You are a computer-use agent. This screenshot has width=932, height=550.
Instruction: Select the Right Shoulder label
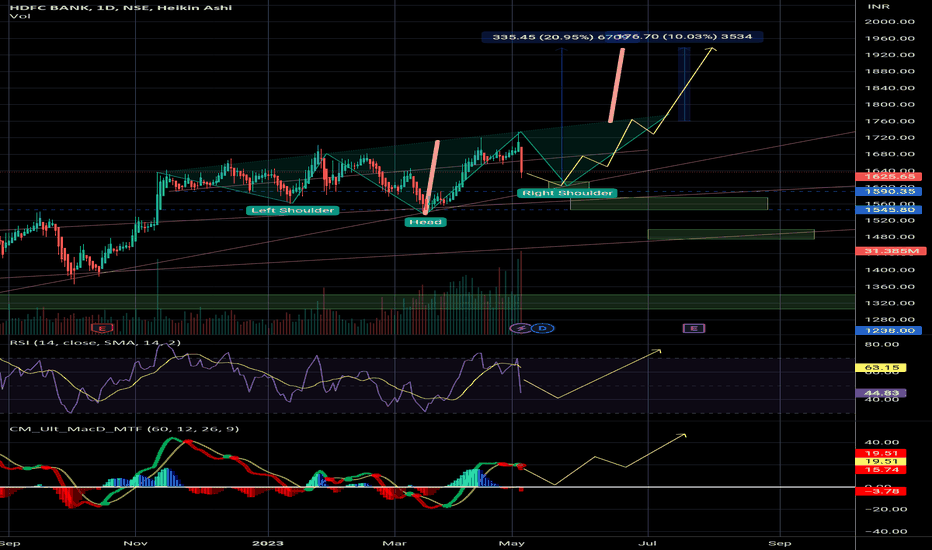568,193
